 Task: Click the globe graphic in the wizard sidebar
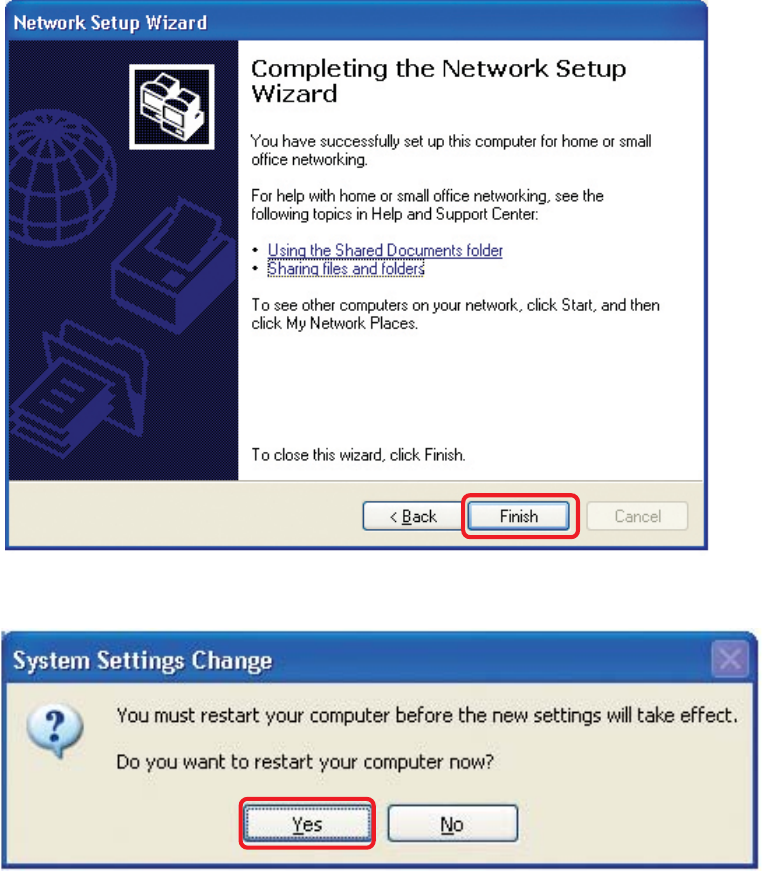click(x=61, y=177)
